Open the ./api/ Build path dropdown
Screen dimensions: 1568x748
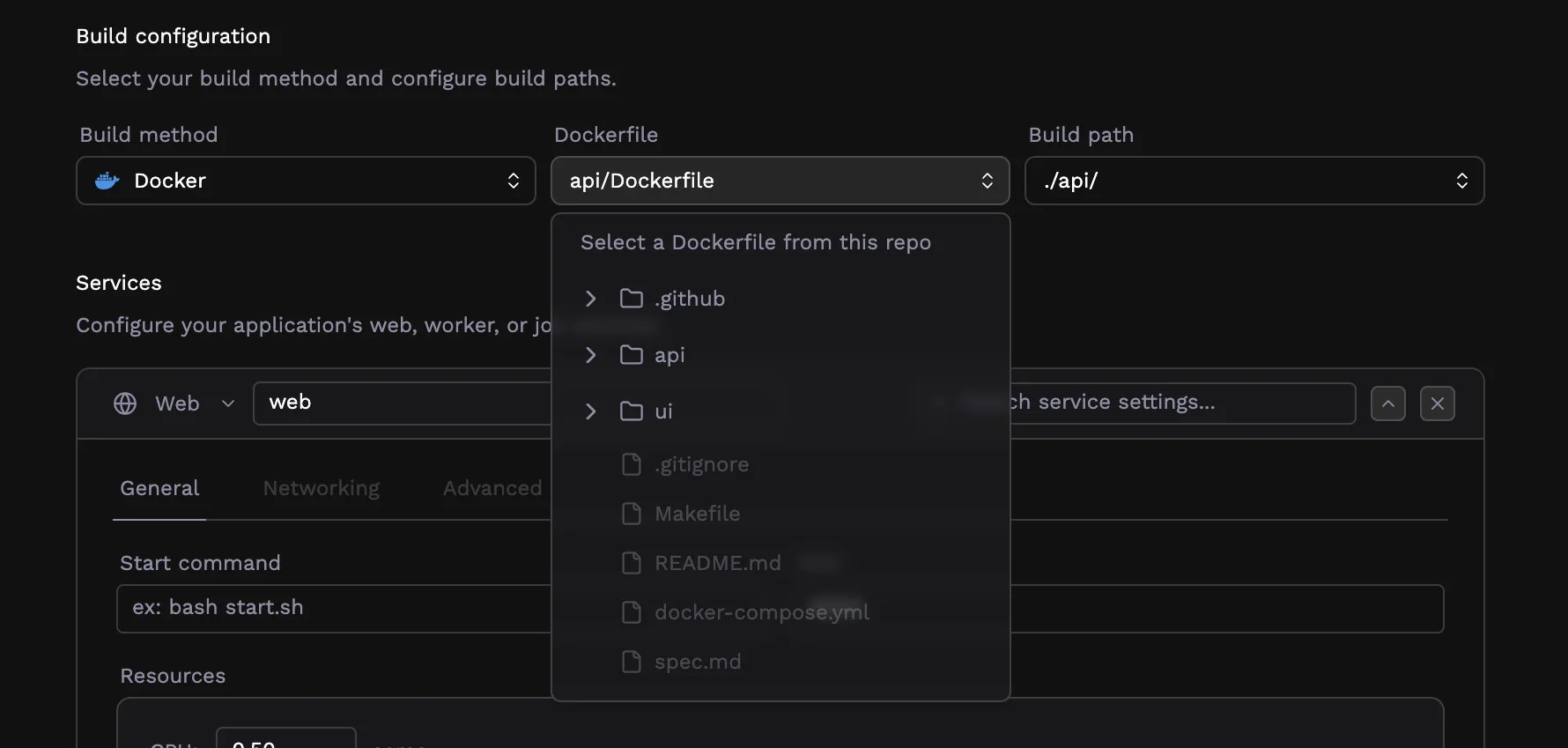coord(1254,181)
